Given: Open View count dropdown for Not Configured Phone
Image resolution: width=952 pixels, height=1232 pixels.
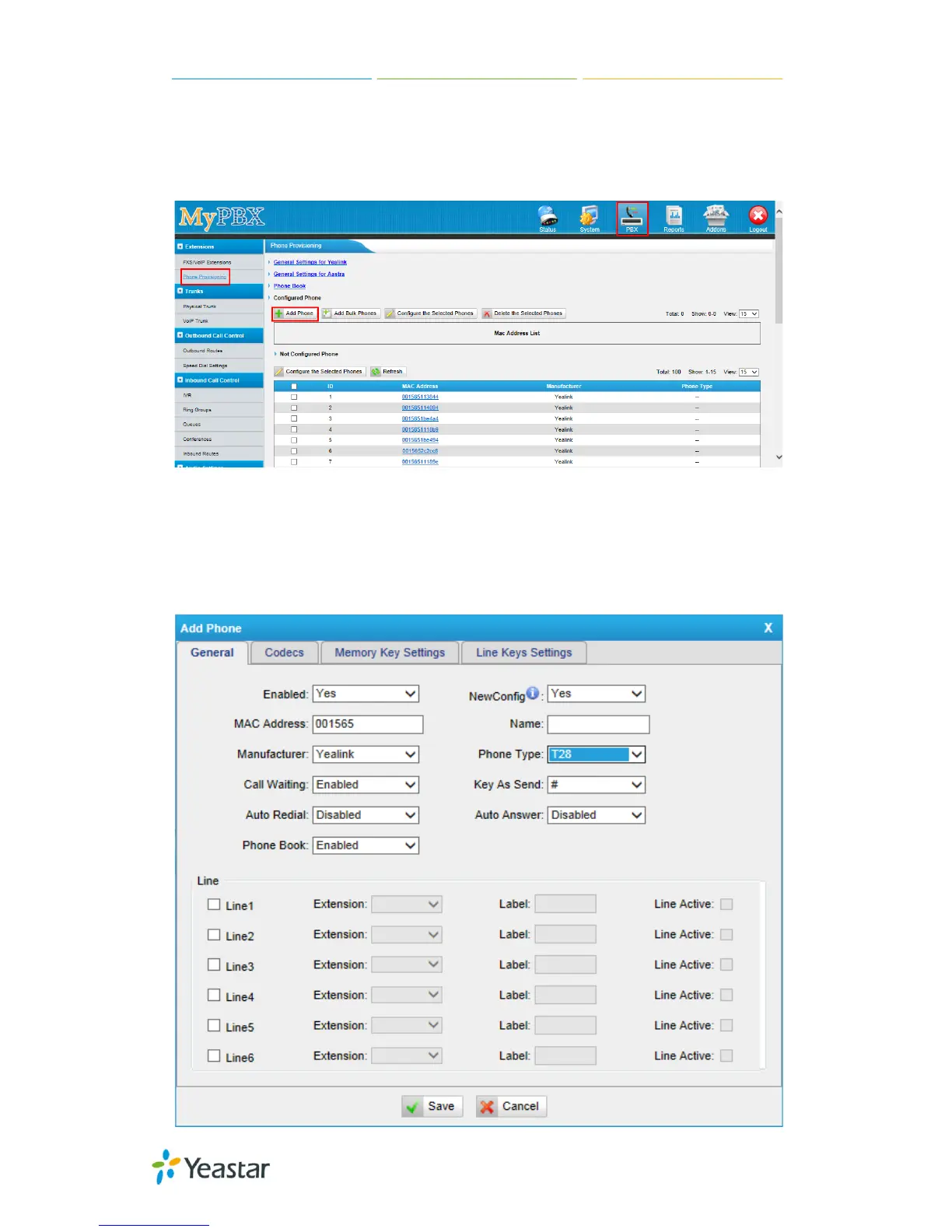Looking at the screenshot, I should (748, 373).
